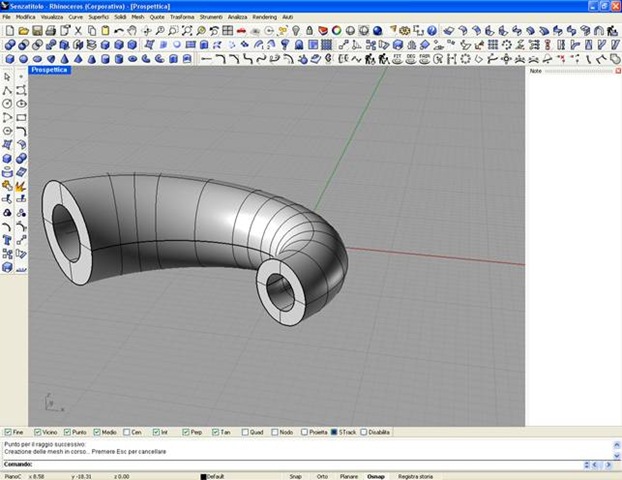Enable the Quad osnap checkbox
Screen dimensions: 622x480
[x=245, y=432]
